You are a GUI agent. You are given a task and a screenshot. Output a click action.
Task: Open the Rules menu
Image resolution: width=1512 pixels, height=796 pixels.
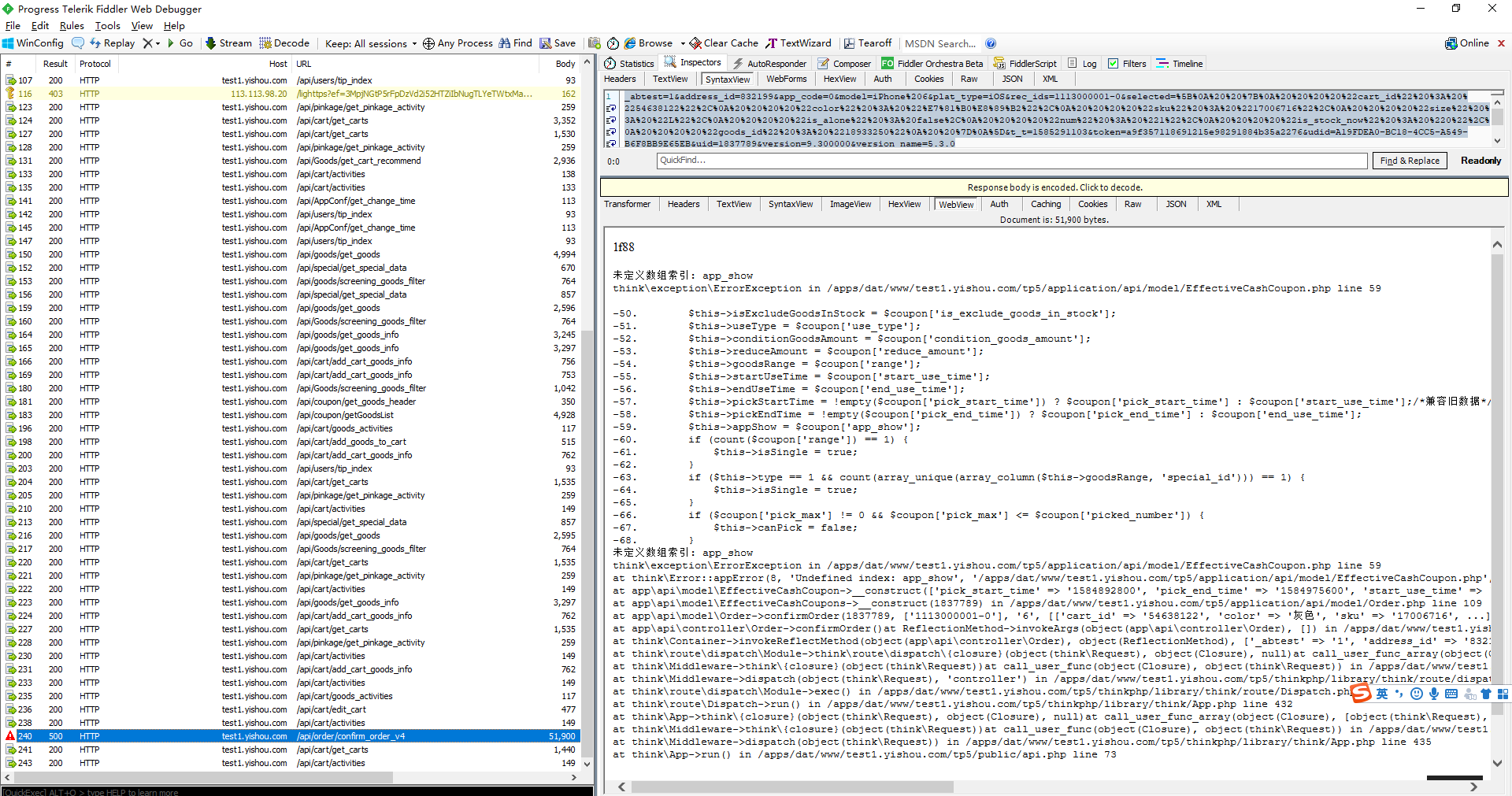coord(72,26)
